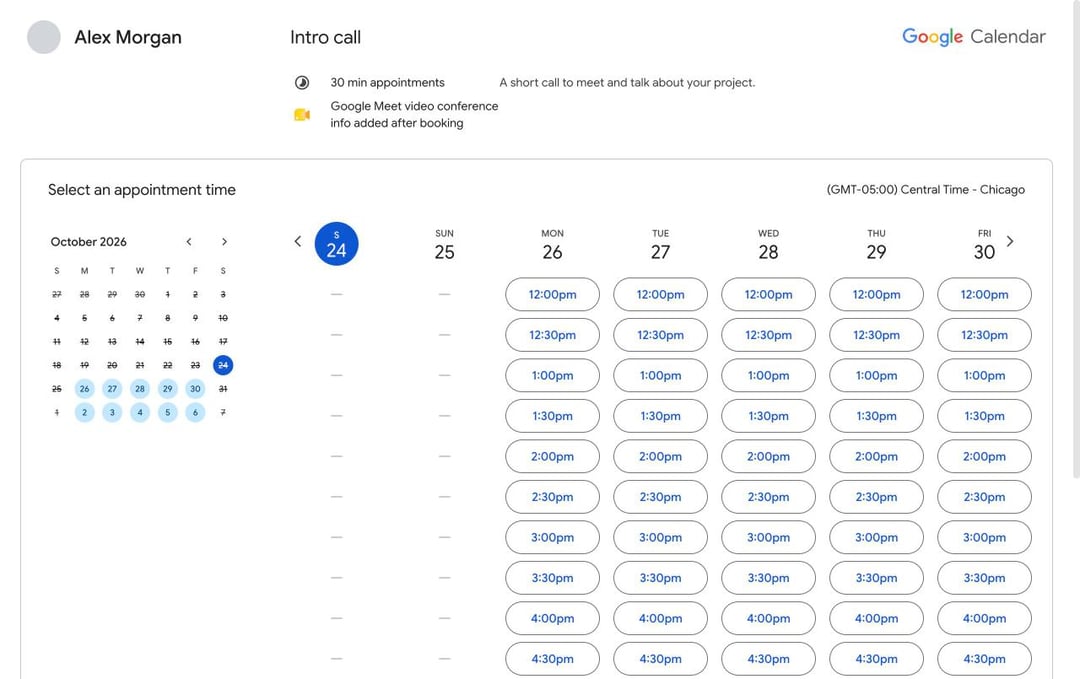Image resolution: width=1080 pixels, height=679 pixels.
Task: Pick October 30 in mini calendar
Action: point(195,389)
